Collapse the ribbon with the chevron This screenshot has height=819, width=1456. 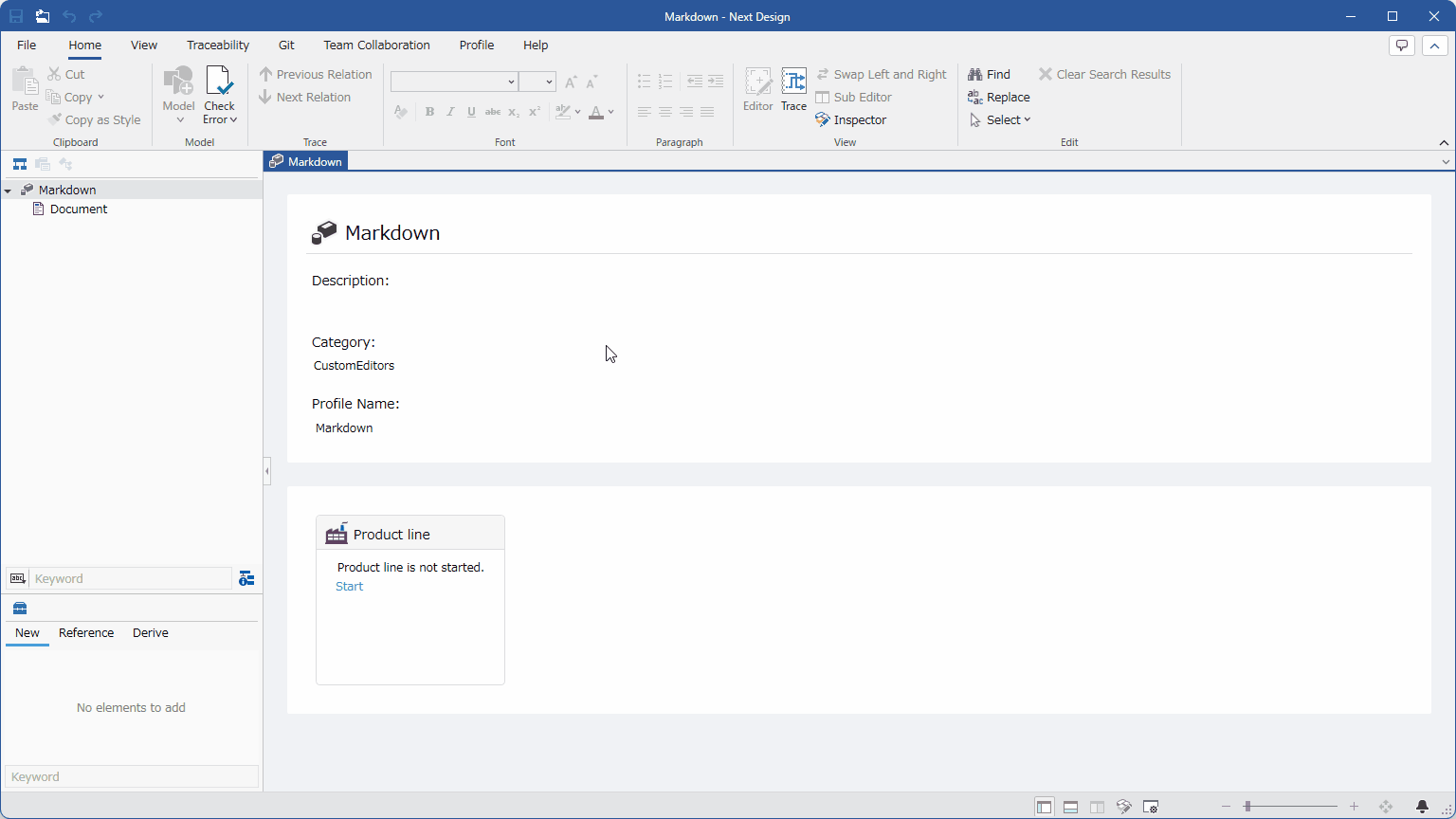pos(1444,142)
